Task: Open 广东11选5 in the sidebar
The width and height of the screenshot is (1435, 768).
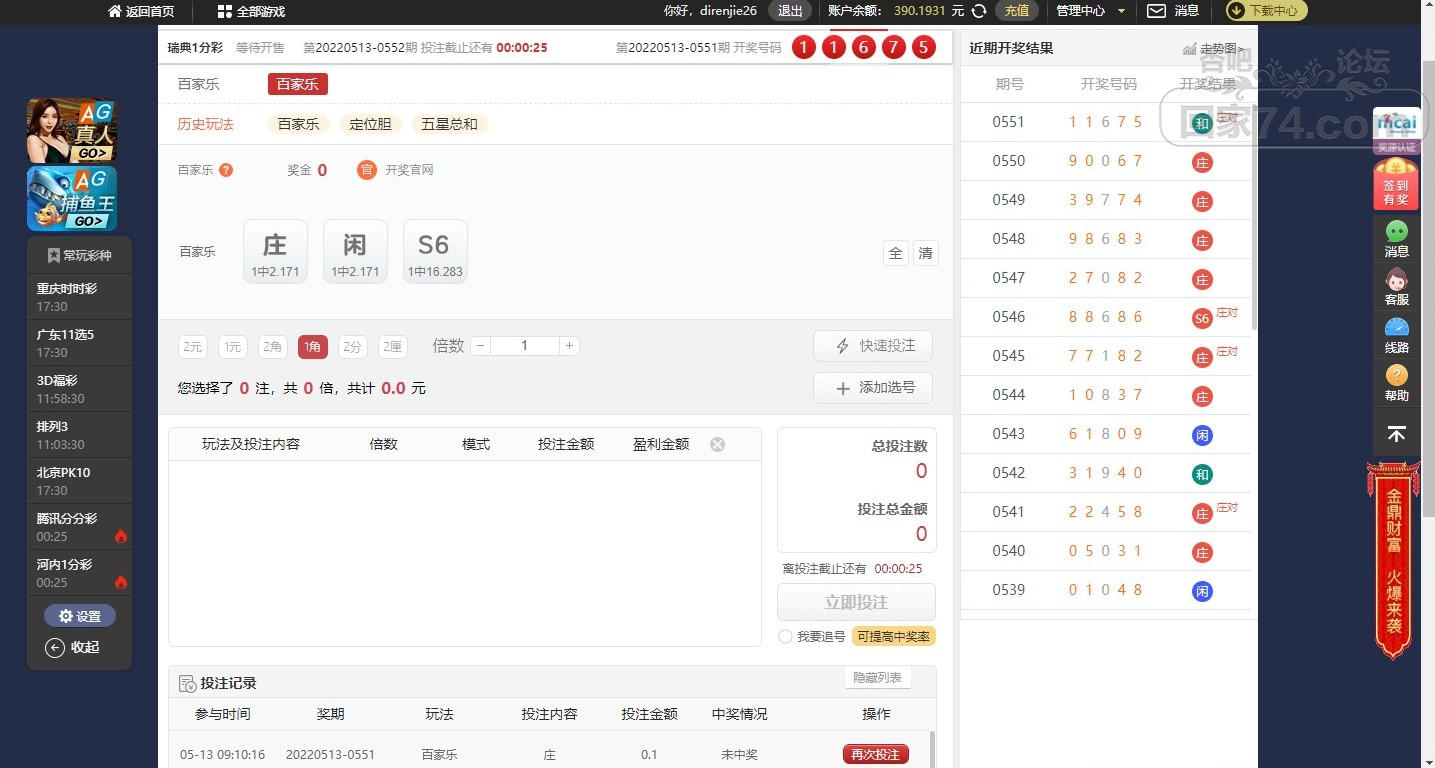Action: click(x=80, y=343)
